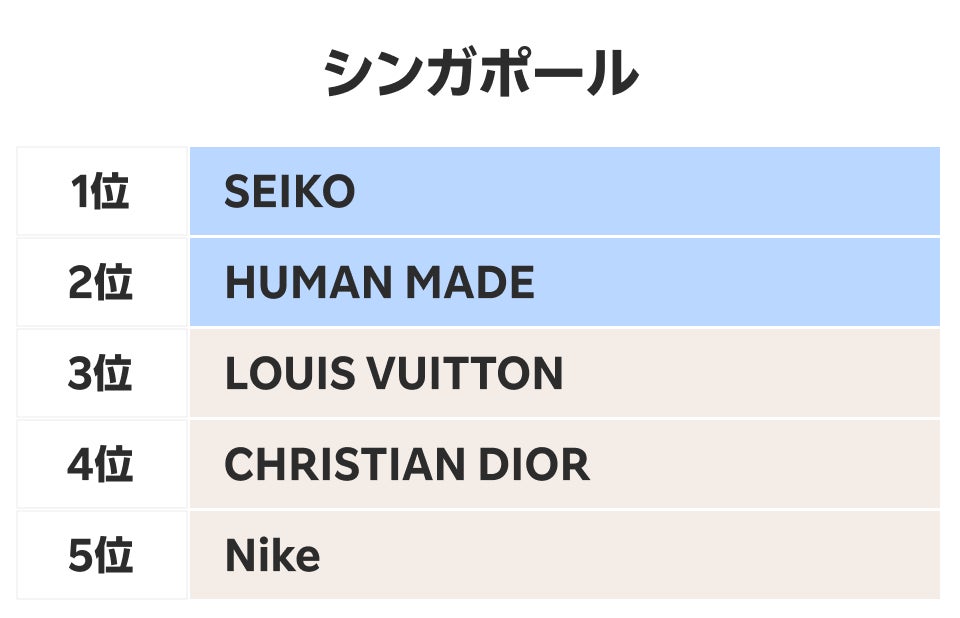
Task: Select the 1位 rank cell
Action: coord(101,191)
